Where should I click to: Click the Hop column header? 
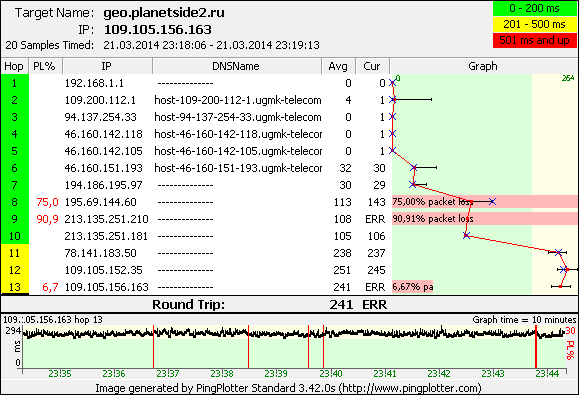tap(14, 66)
